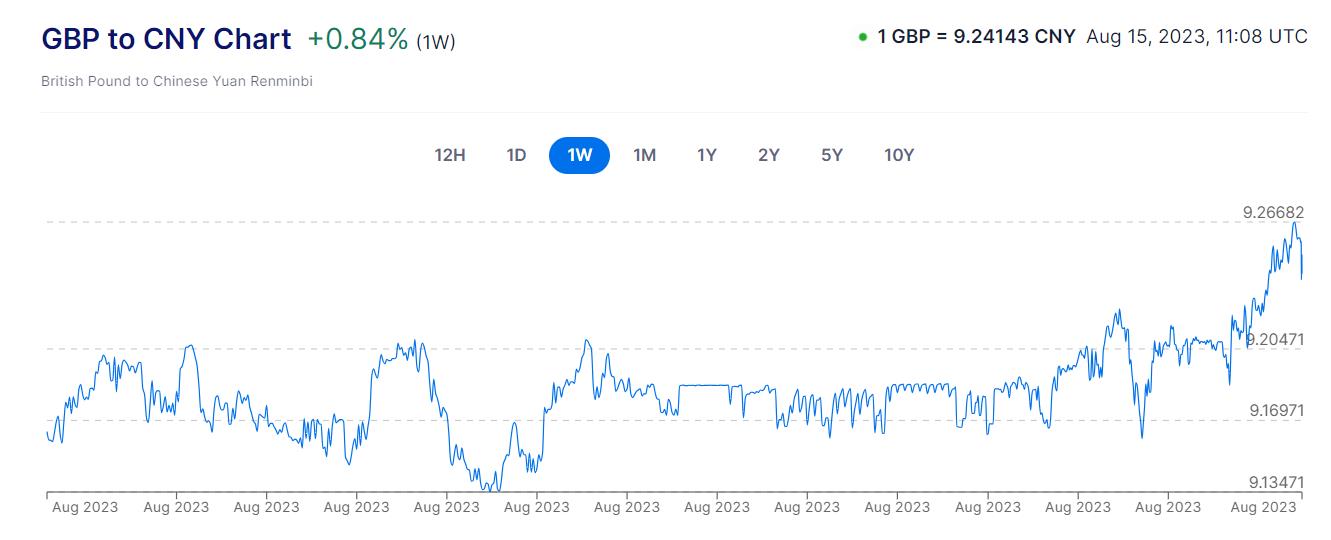
Task: Click the British Pound to Chinese Yuan subtitle
Action: click(x=177, y=81)
